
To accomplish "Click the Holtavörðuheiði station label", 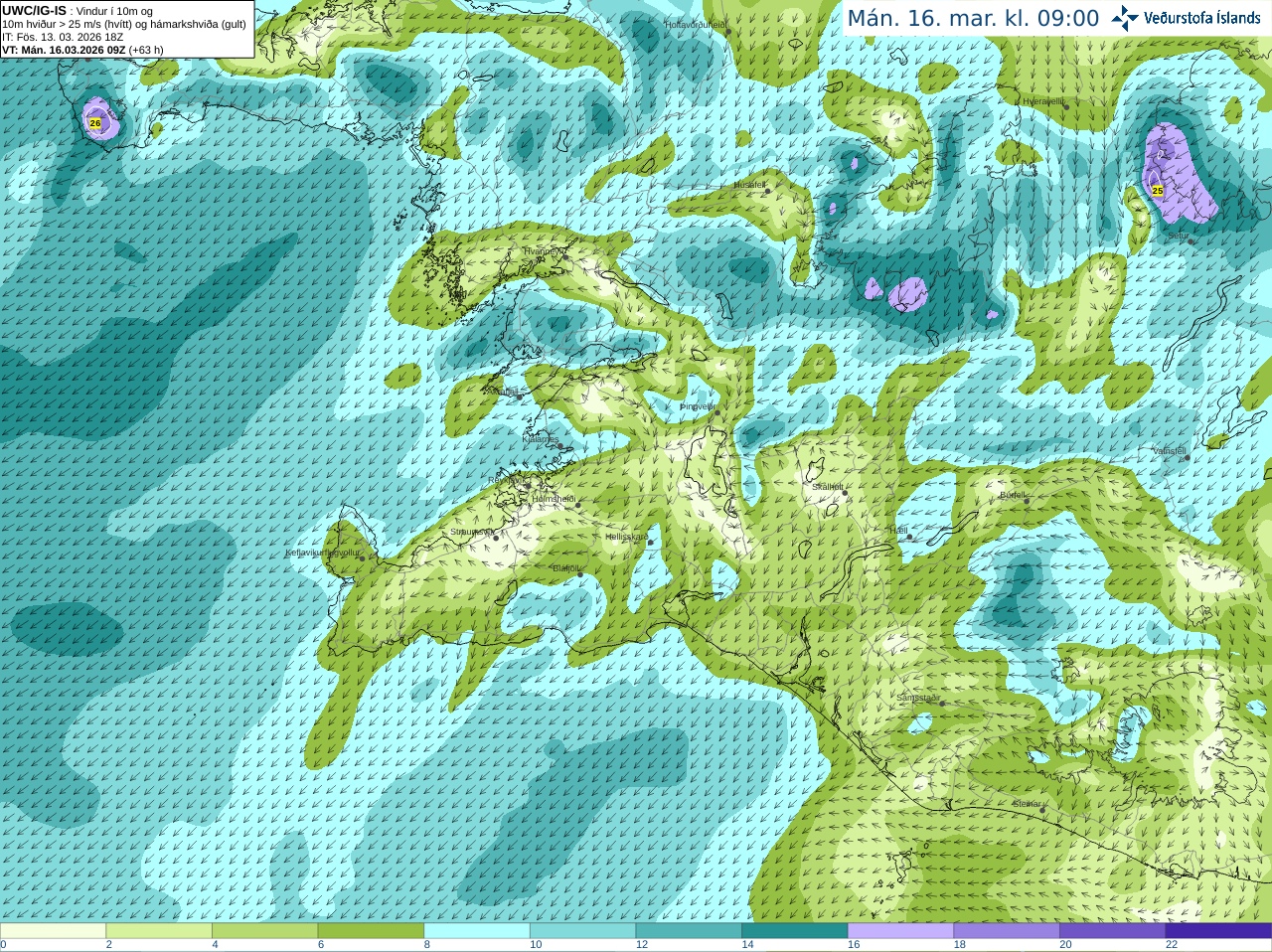I will coord(696,24).
